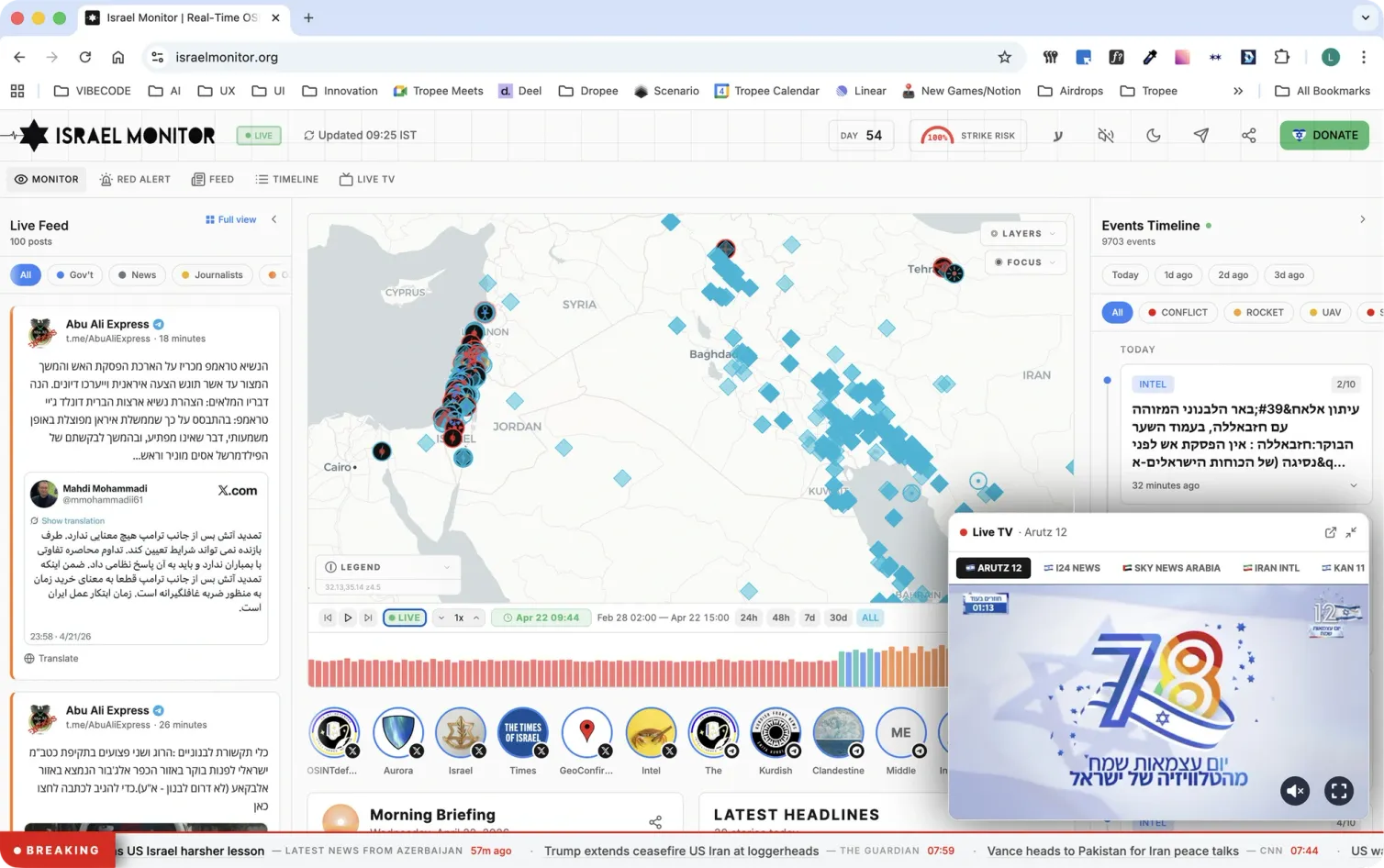Open the Red Alert tab
1384x868 pixels.
(x=135, y=180)
